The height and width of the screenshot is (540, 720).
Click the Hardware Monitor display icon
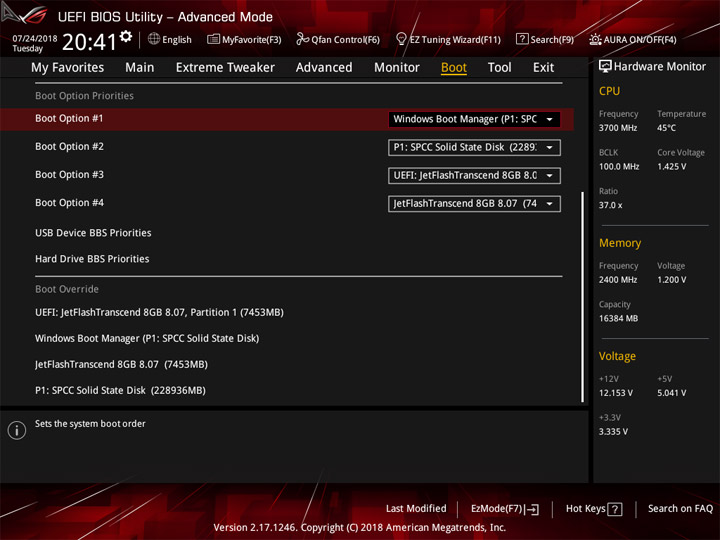[605, 66]
